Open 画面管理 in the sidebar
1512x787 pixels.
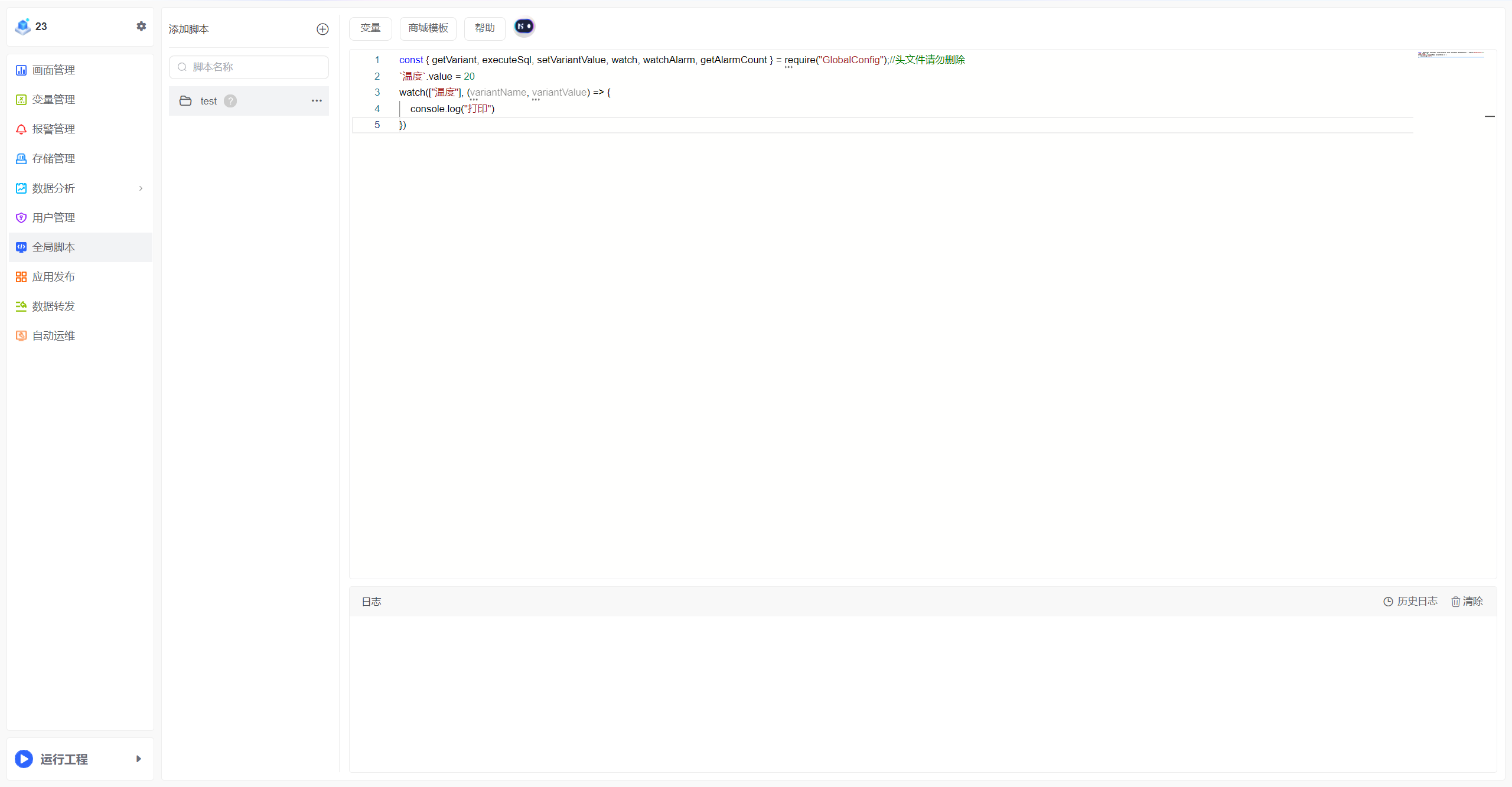(53, 70)
